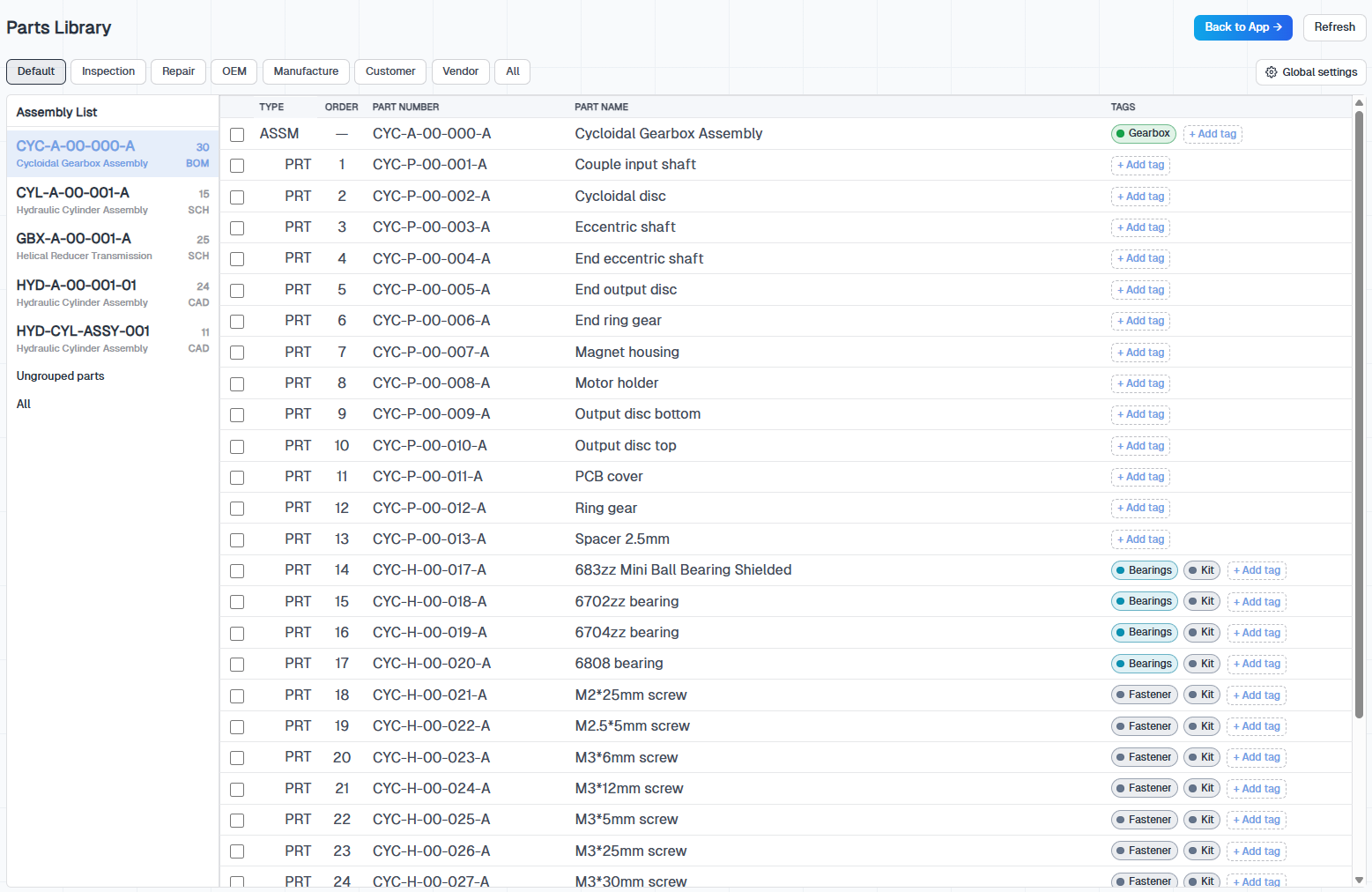
Task: Click part name End eccentric shaft
Action: [639, 259]
